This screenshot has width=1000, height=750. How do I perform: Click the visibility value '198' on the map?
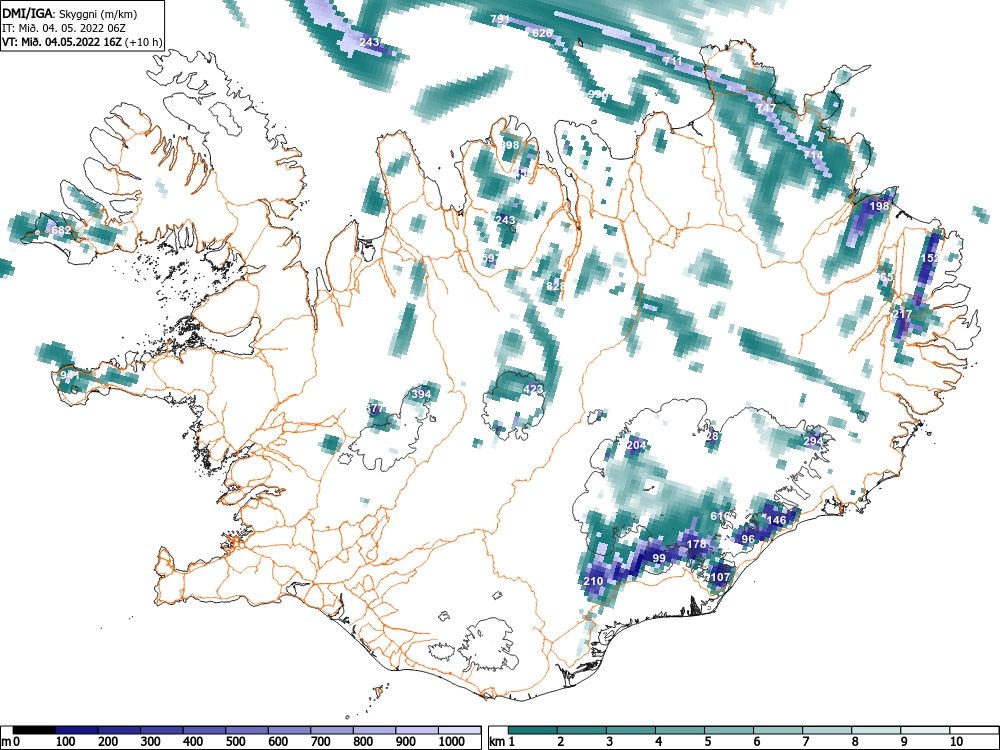(x=879, y=206)
